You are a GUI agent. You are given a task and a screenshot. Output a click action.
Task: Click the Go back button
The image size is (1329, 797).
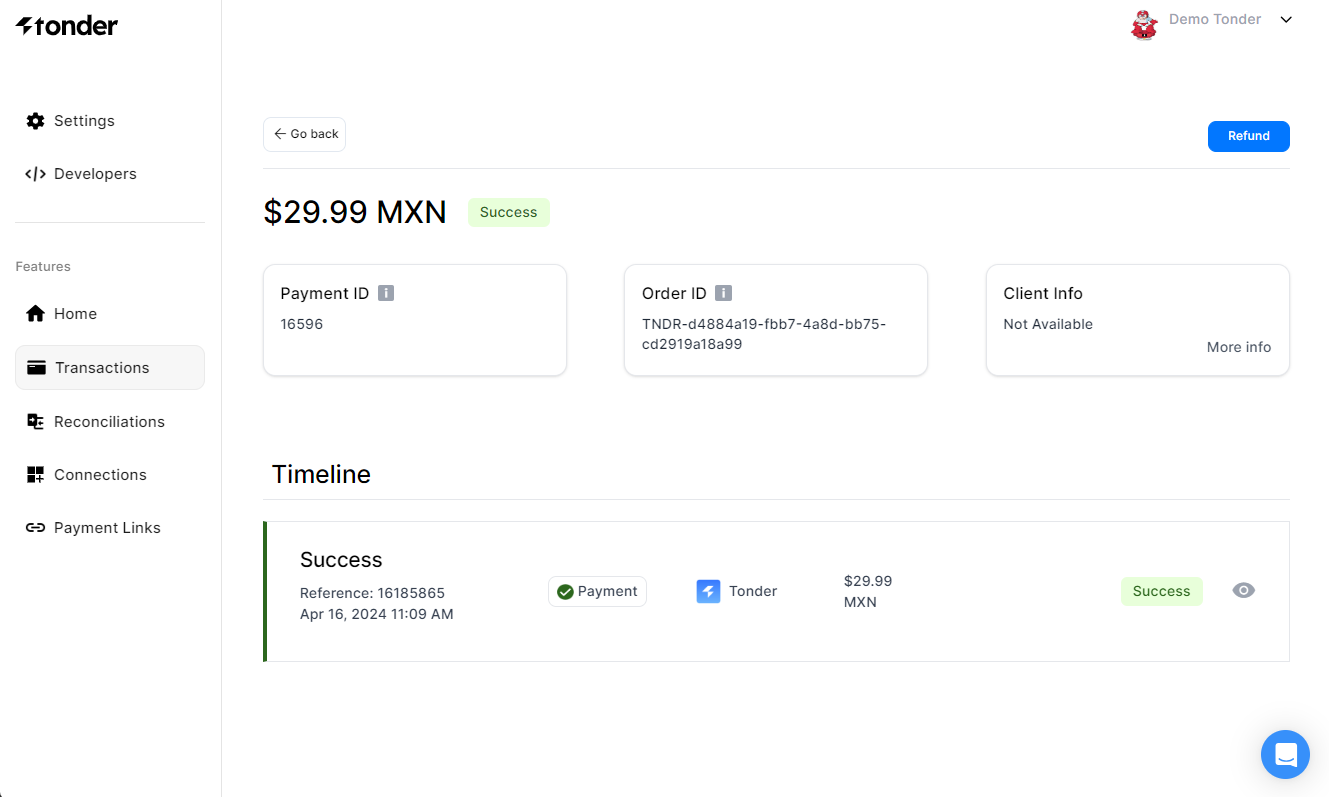[304, 134]
